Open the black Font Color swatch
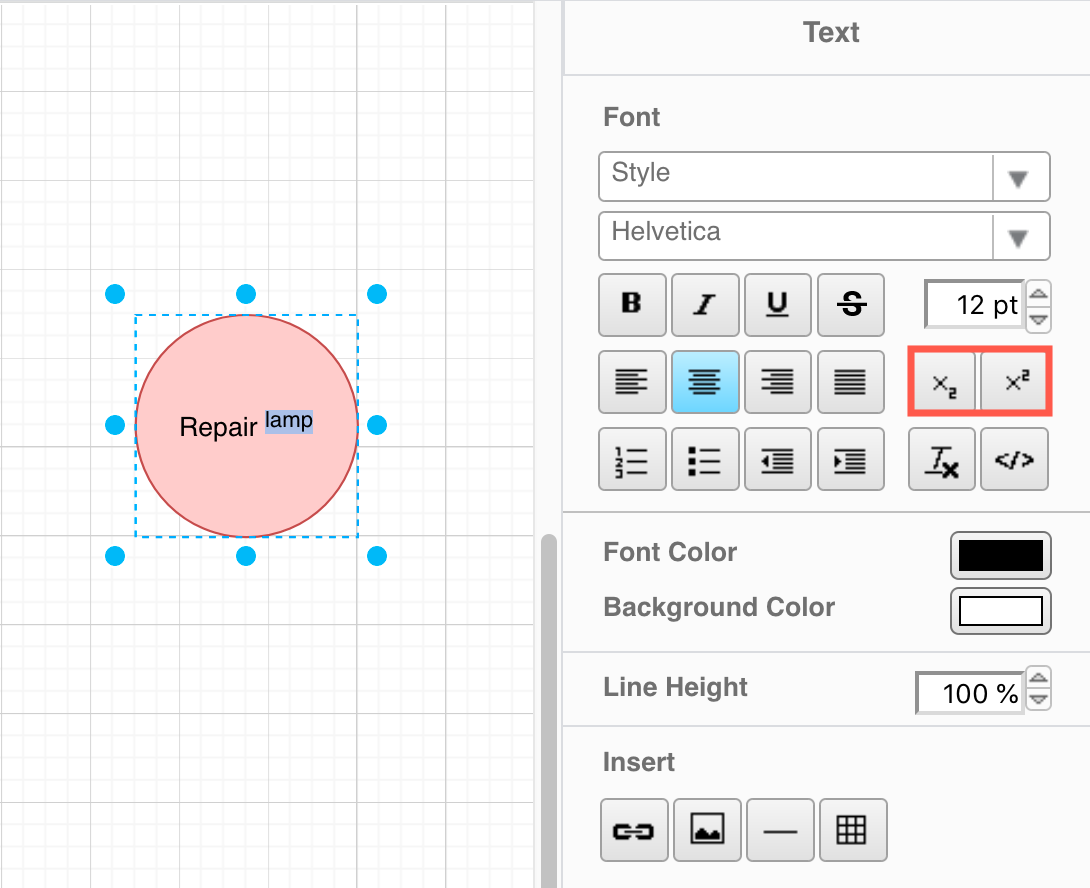This screenshot has height=888, width=1090. click(1000, 556)
